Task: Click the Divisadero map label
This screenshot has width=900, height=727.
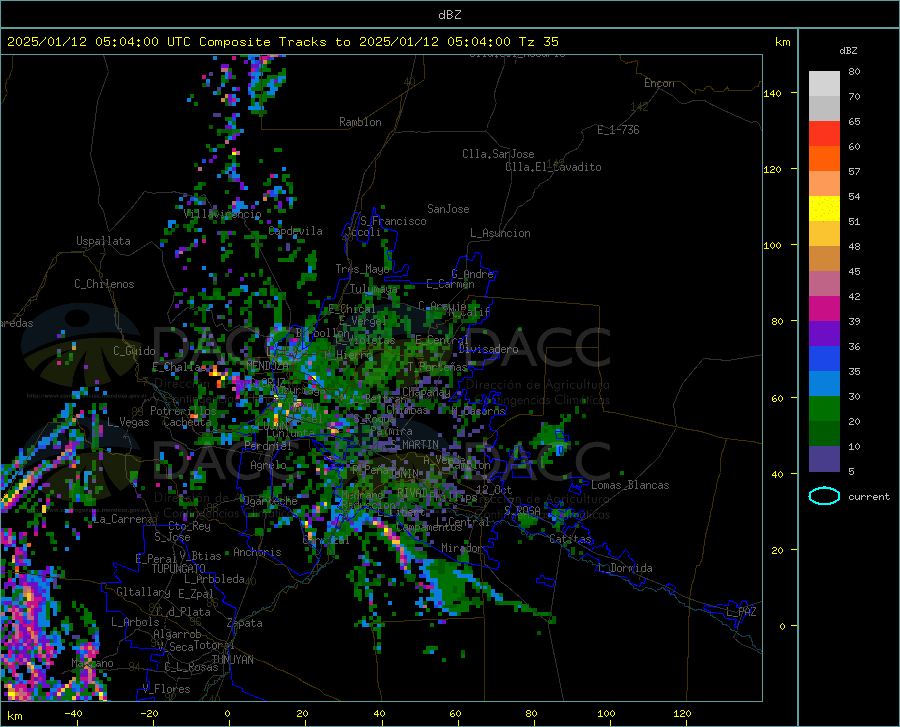Action: tap(488, 349)
